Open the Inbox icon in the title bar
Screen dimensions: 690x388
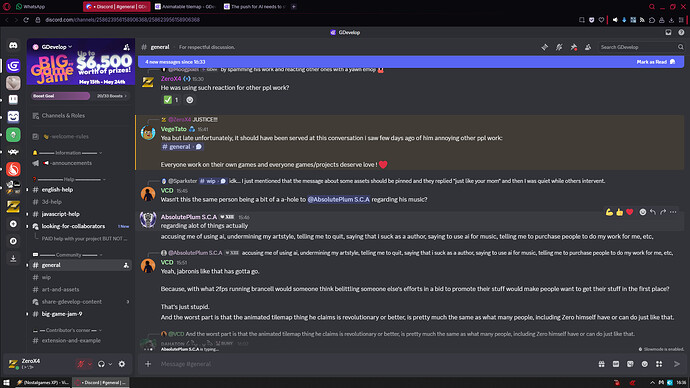coord(668,32)
